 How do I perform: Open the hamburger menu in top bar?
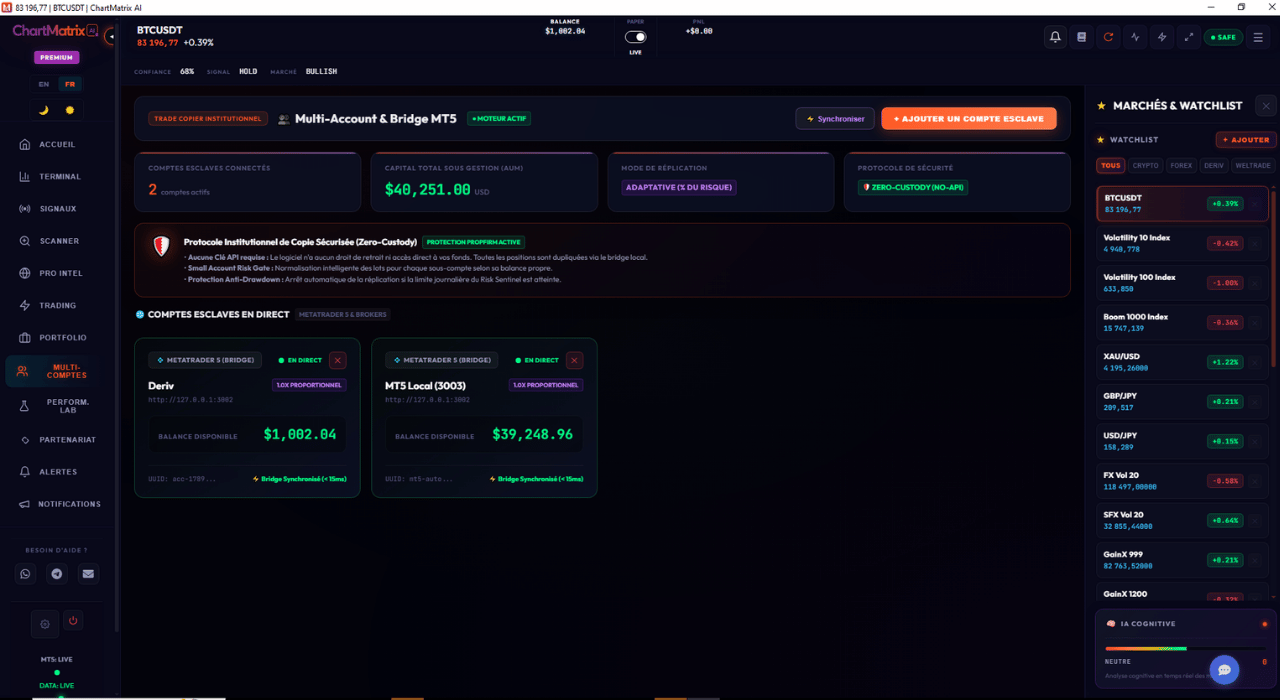[1258, 37]
